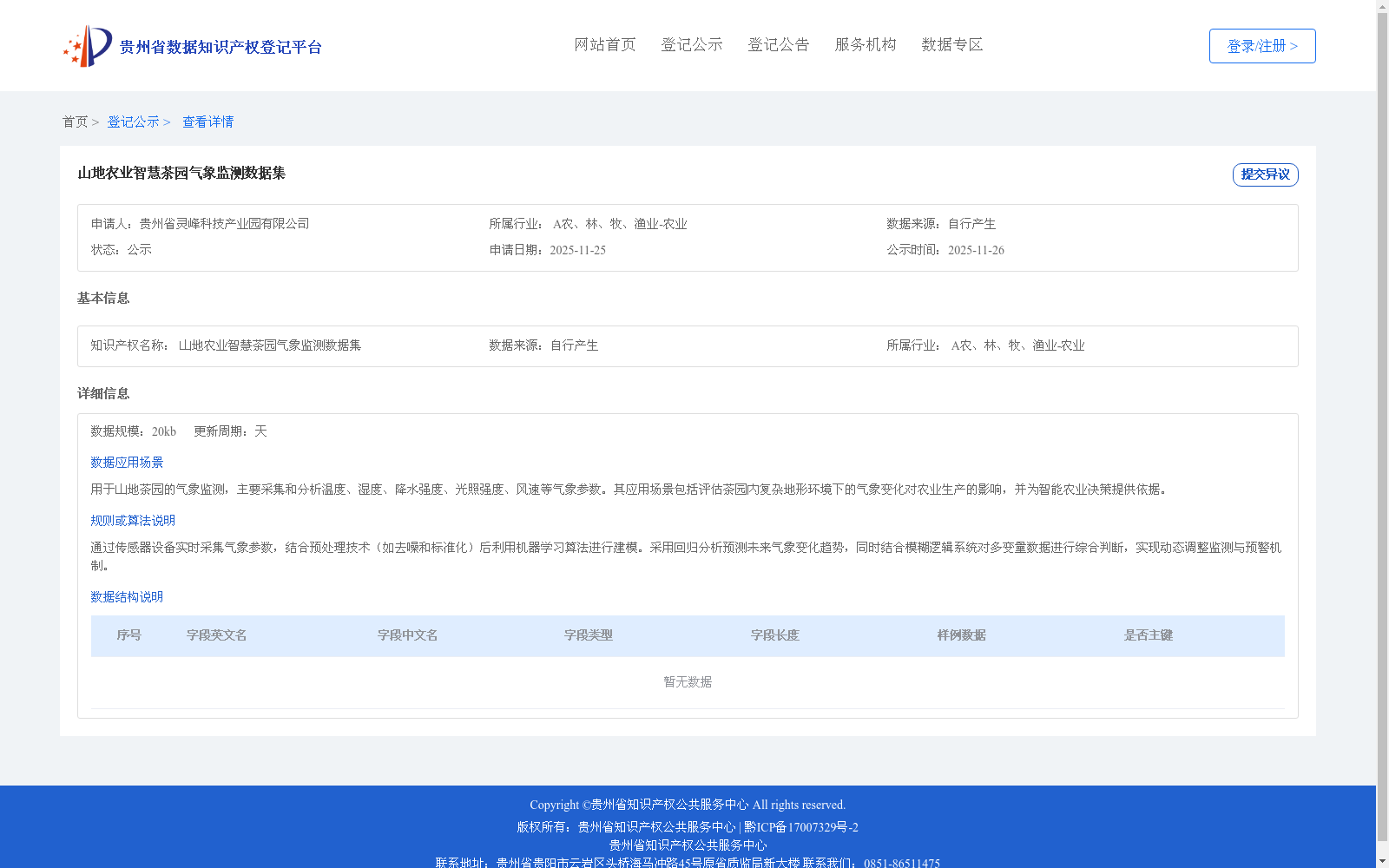Screen dimensions: 1389x868
Task: Click the 字段类型 column header
Action: pyautogui.click(x=589, y=635)
